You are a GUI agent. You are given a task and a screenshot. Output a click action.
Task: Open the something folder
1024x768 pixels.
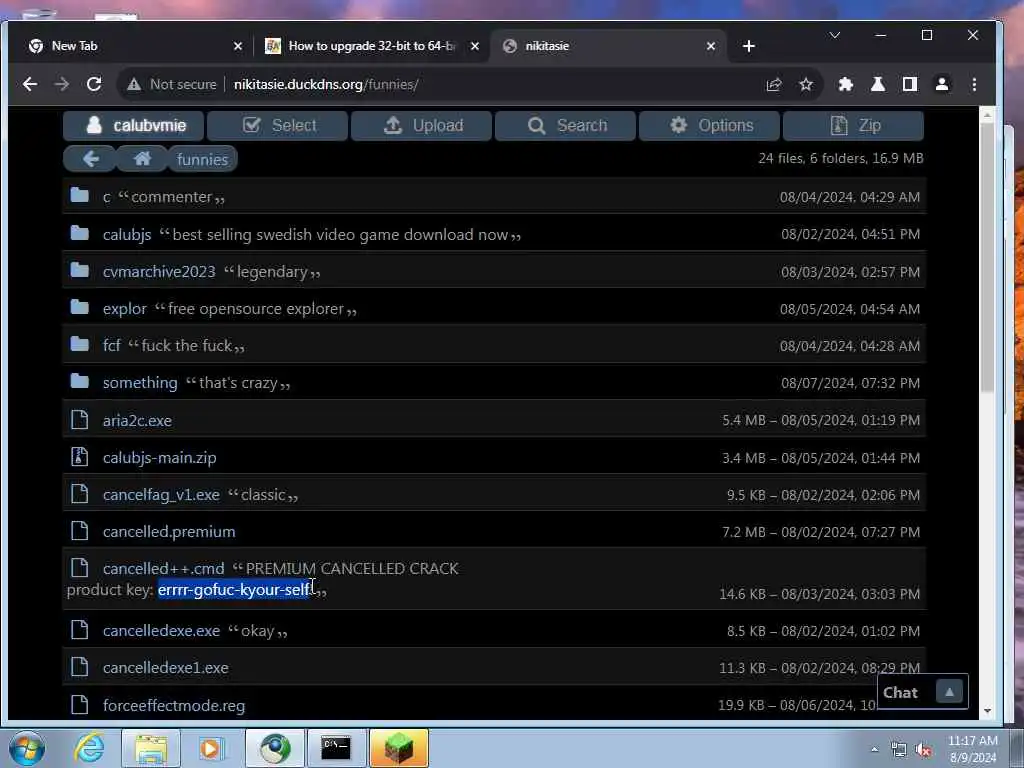[x=140, y=383]
